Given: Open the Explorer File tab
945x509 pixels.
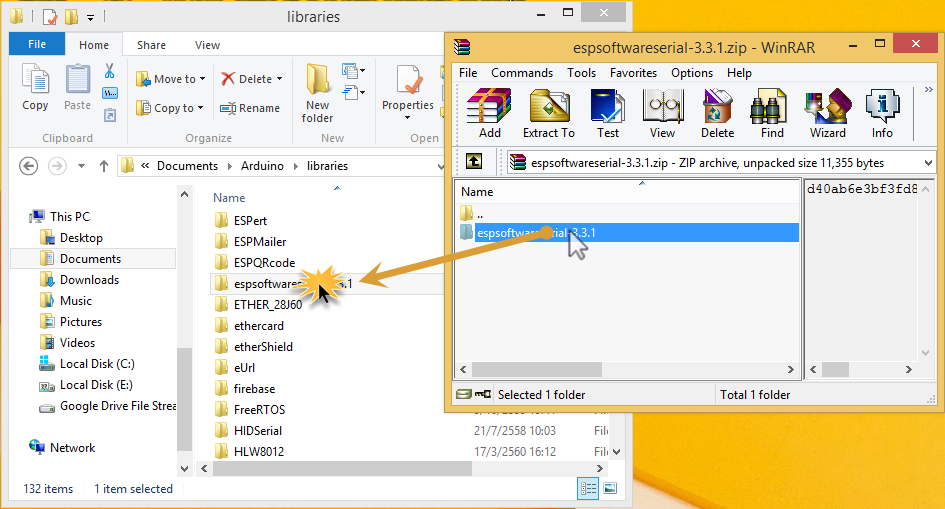Looking at the screenshot, I should pyautogui.click(x=37, y=44).
